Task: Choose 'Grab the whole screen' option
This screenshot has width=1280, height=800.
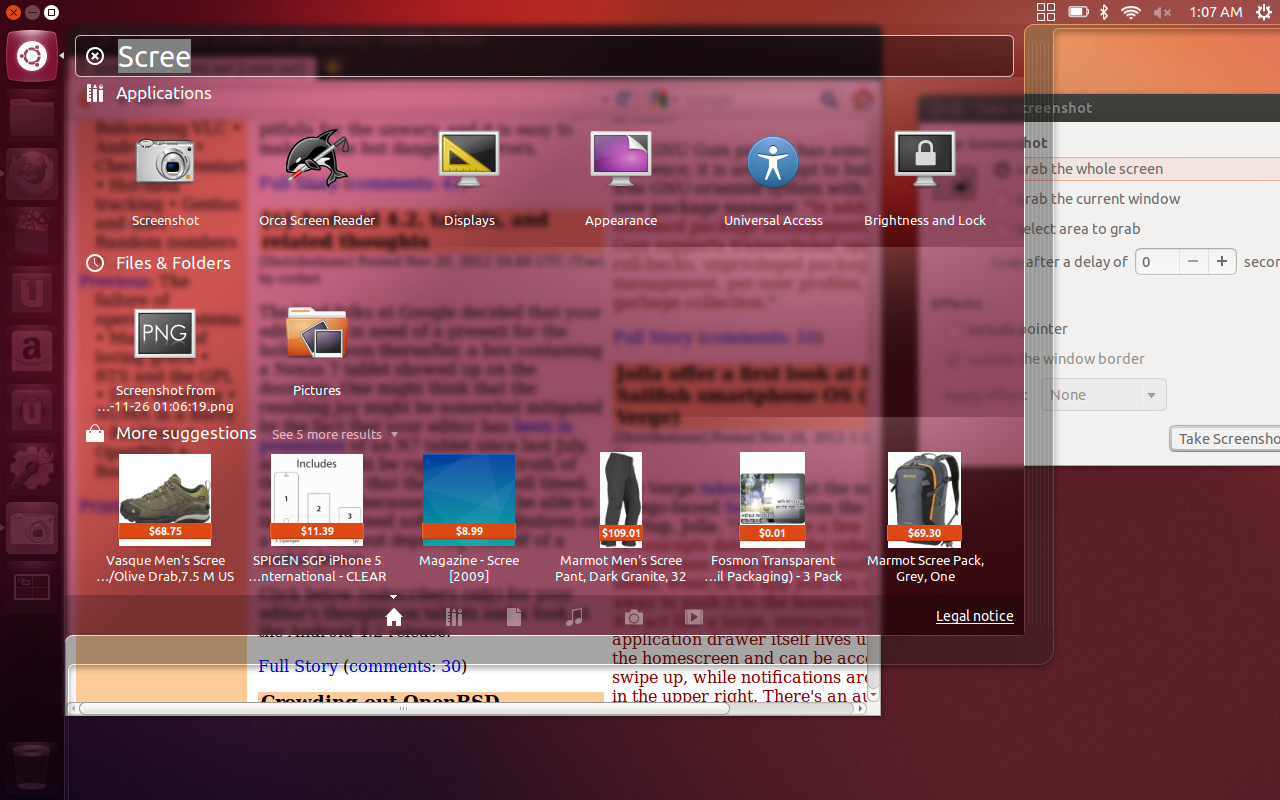Action: tap(1092, 169)
